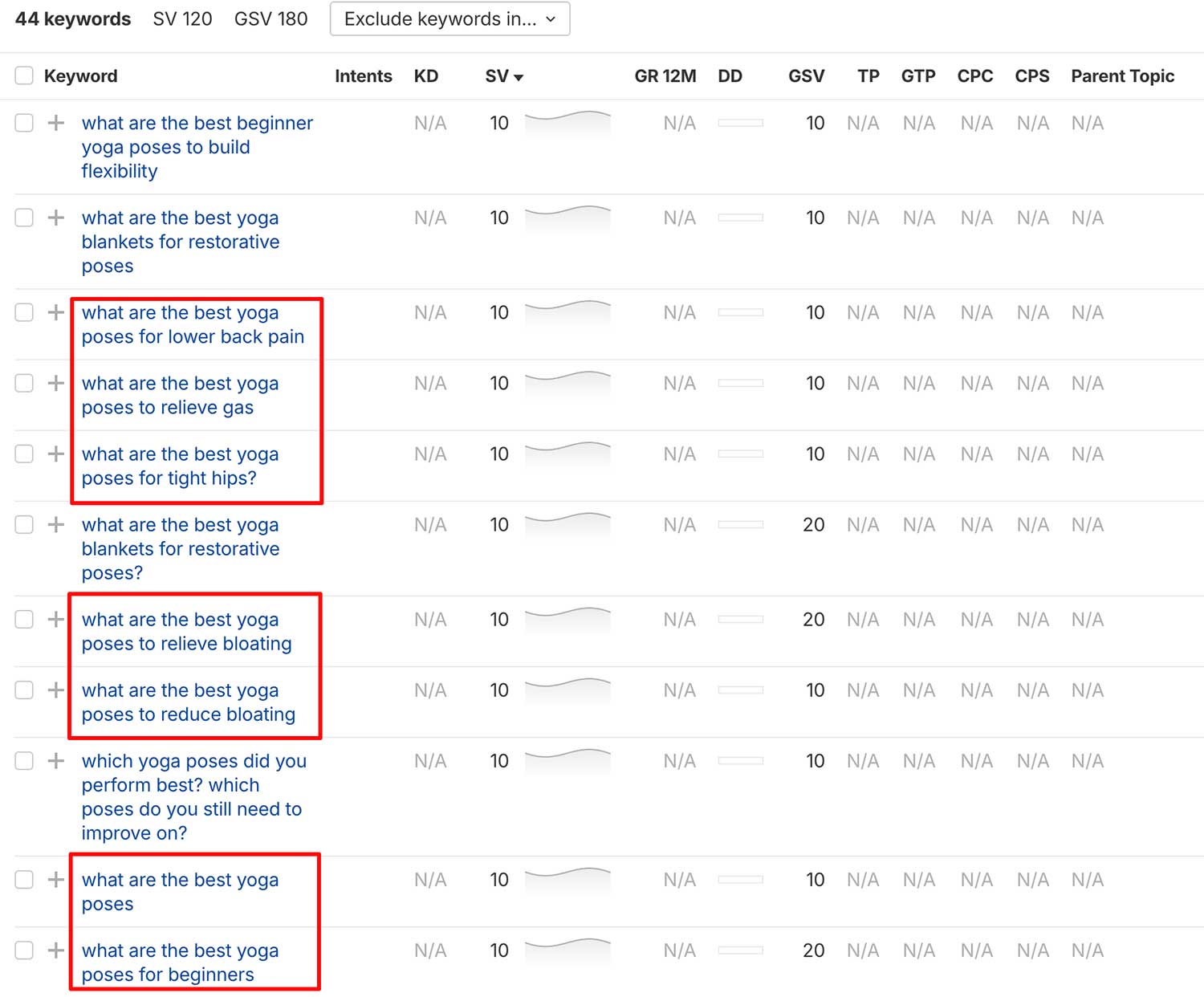This screenshot has width=1204, height=997.
Task: Select the checkbox for 'yoga blankets for restorative poses?' row
Action: click(24, 525)
